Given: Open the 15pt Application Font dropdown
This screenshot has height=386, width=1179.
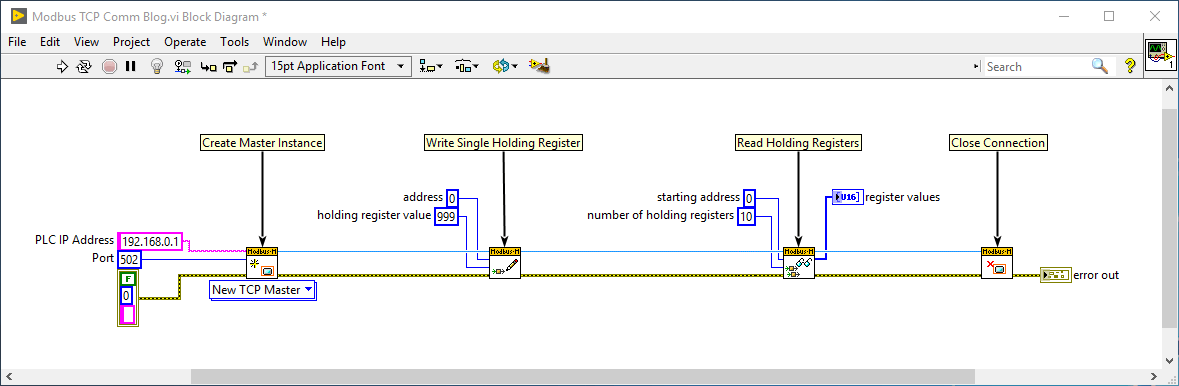Looking at the screenshot, I should tap(338, 66).
